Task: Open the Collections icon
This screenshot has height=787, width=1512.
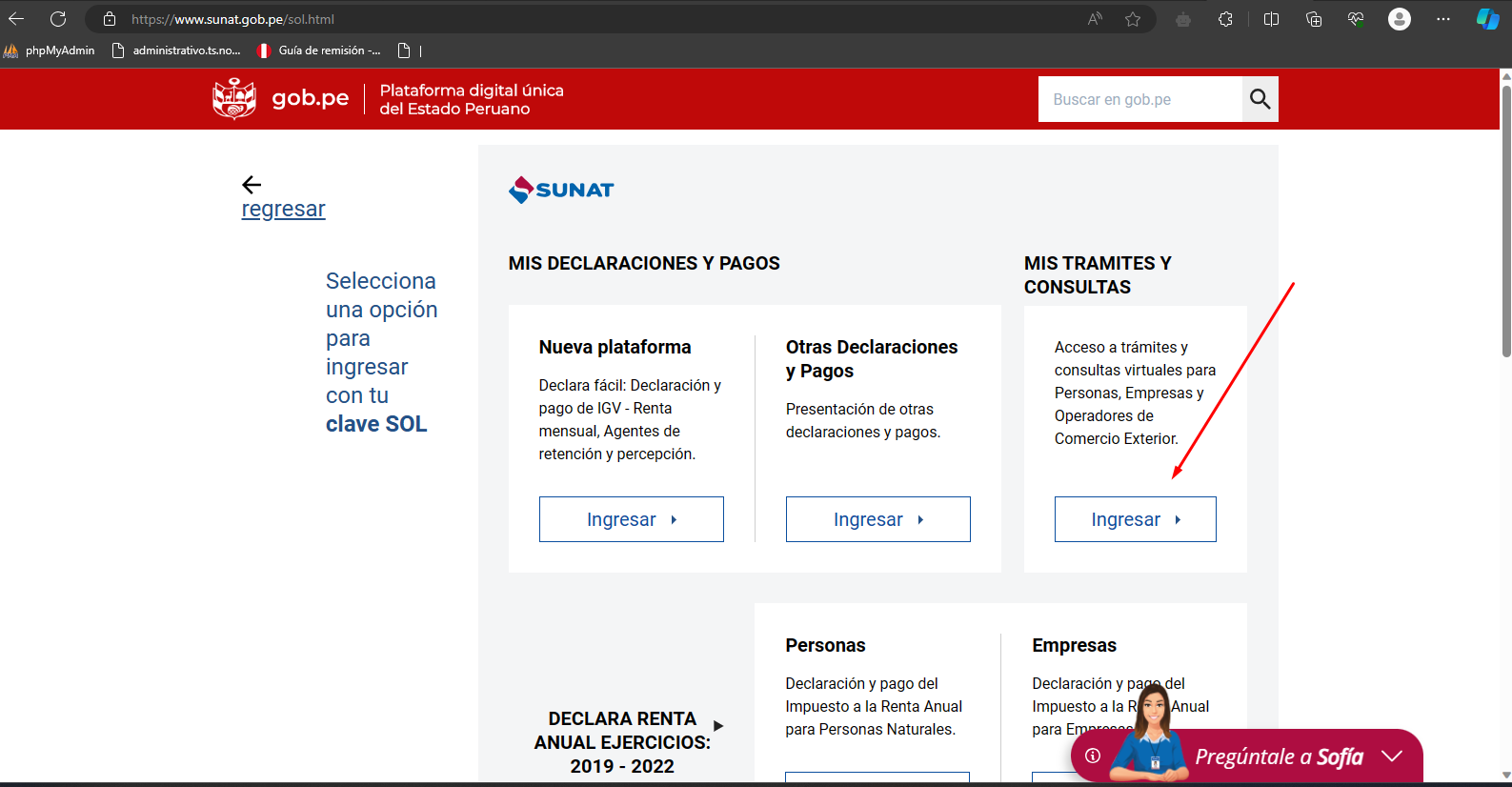Action: (x=1314, y=19)
